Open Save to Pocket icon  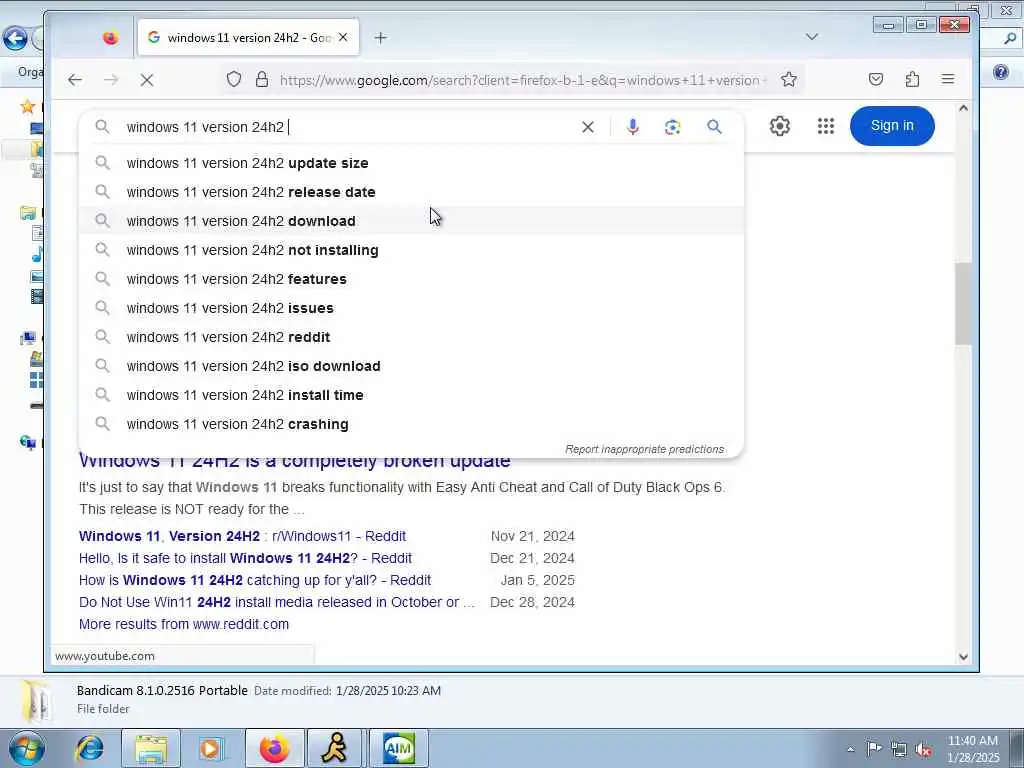pos(876,80)
